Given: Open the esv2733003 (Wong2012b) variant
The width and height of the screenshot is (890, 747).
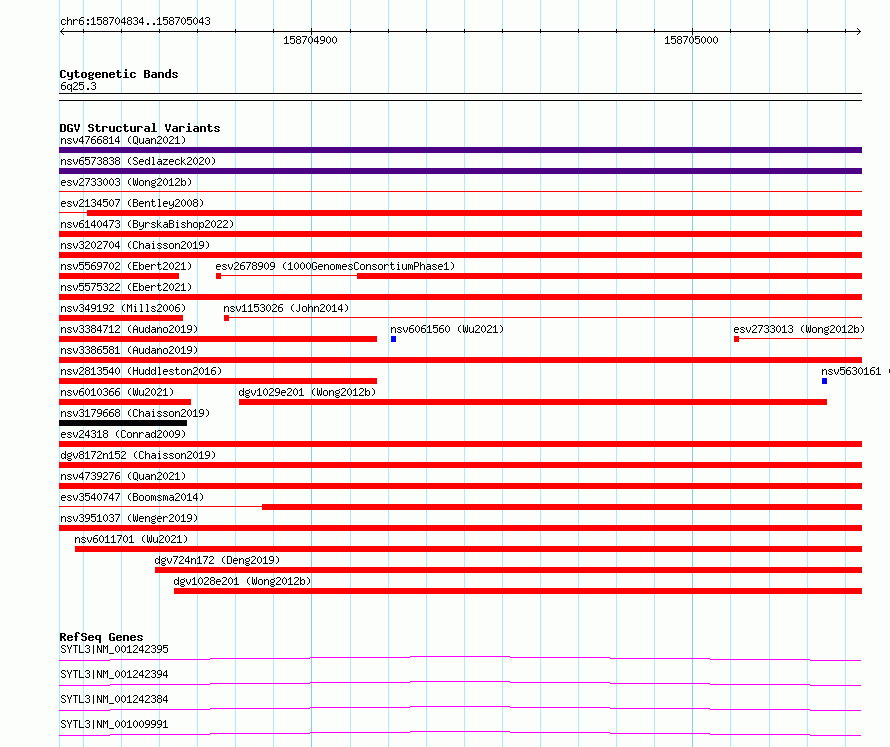Looking at the screenshot, I should (126, 182).
